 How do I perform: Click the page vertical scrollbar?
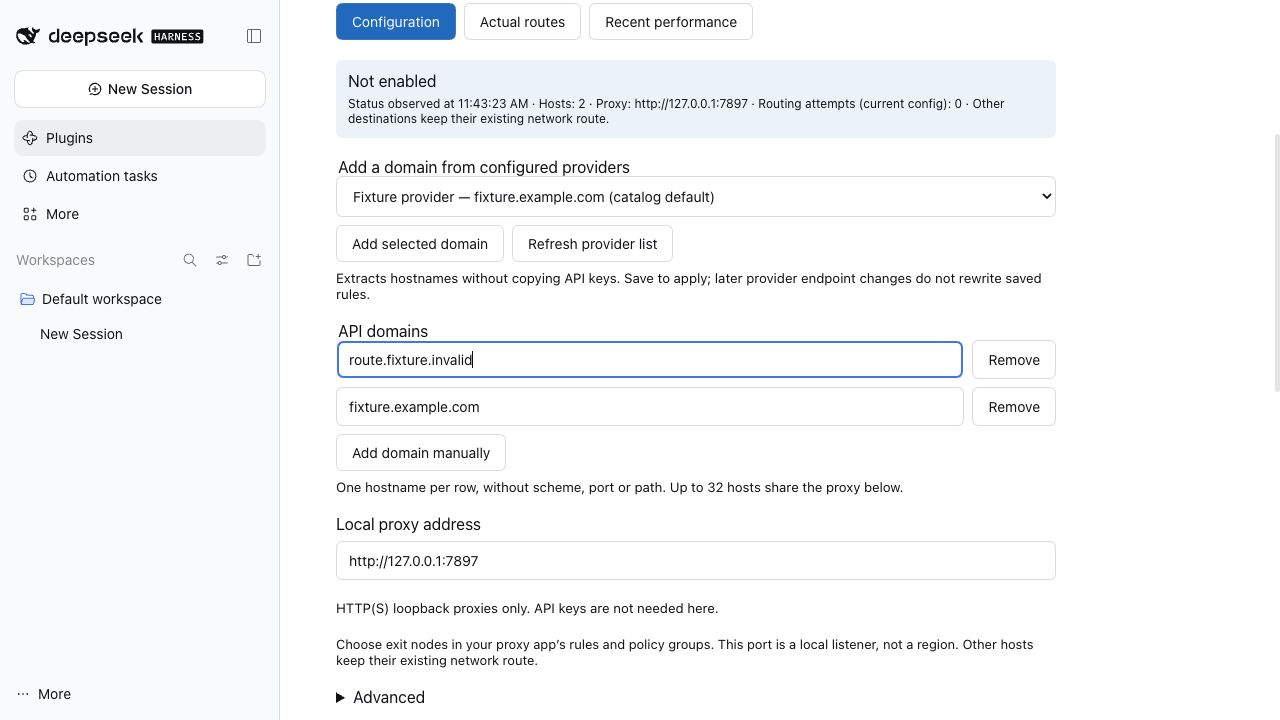[x=1276, y=262]
